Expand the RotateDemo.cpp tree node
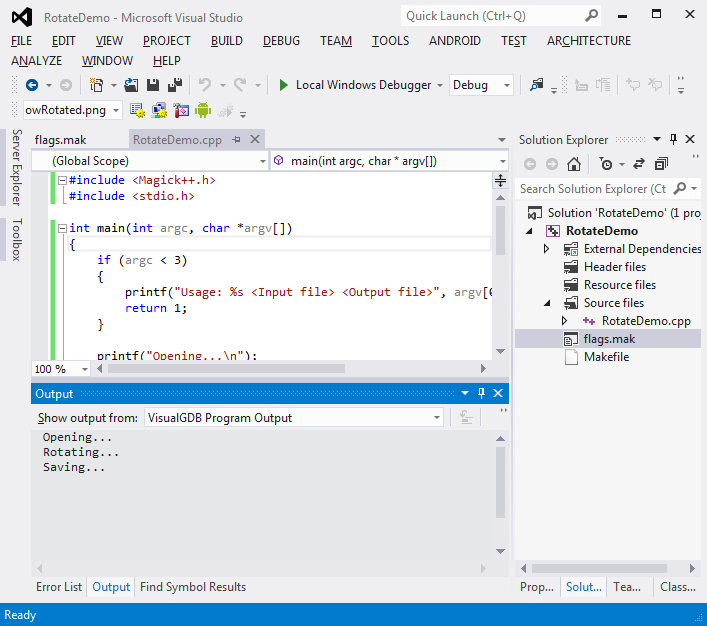The height and width of the screenshot is (626, 707). click(x=564, y=321)
